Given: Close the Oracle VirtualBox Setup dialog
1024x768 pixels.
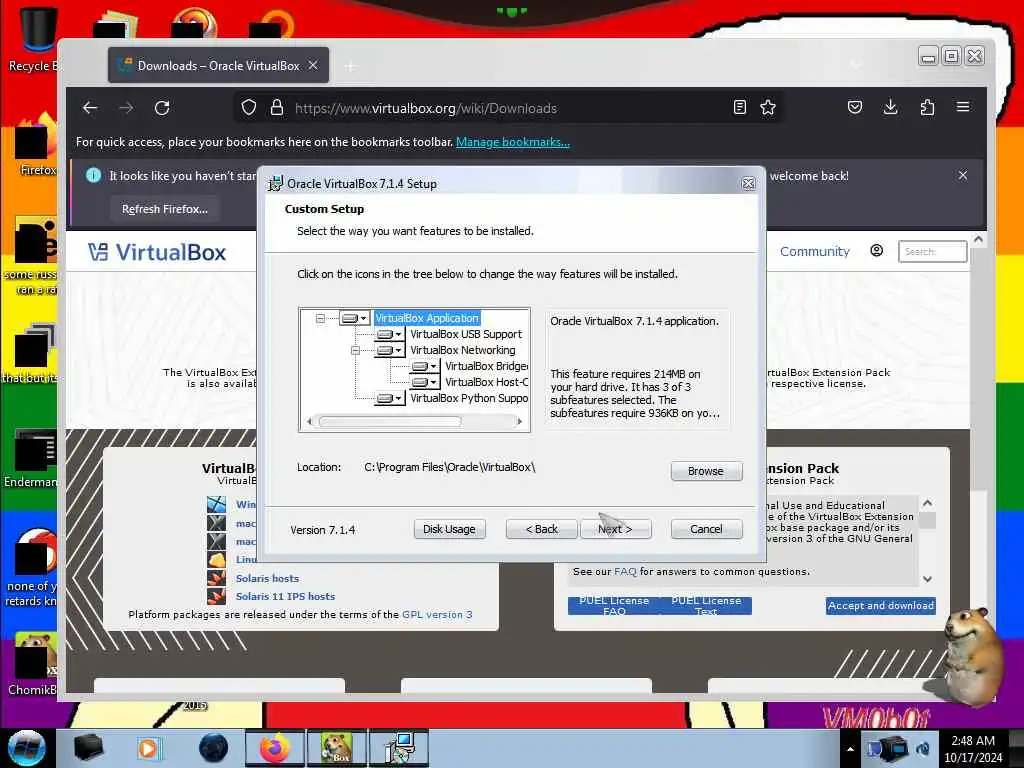Looking at the screenshot, I should 748,184.
